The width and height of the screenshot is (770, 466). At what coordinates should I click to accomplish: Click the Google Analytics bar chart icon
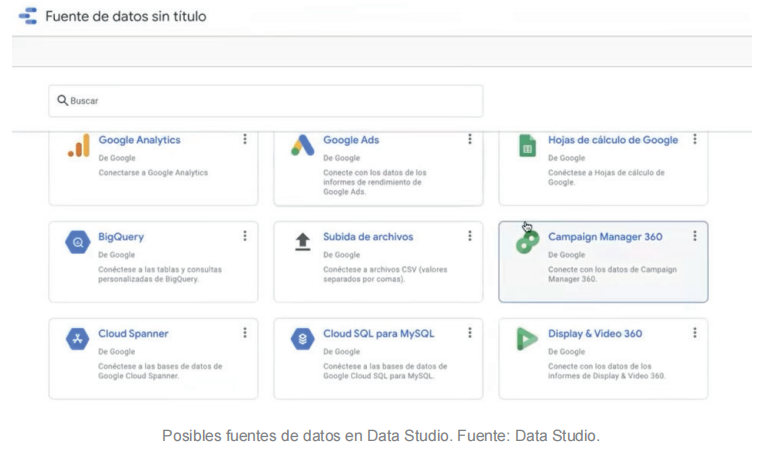click(79, 145)
